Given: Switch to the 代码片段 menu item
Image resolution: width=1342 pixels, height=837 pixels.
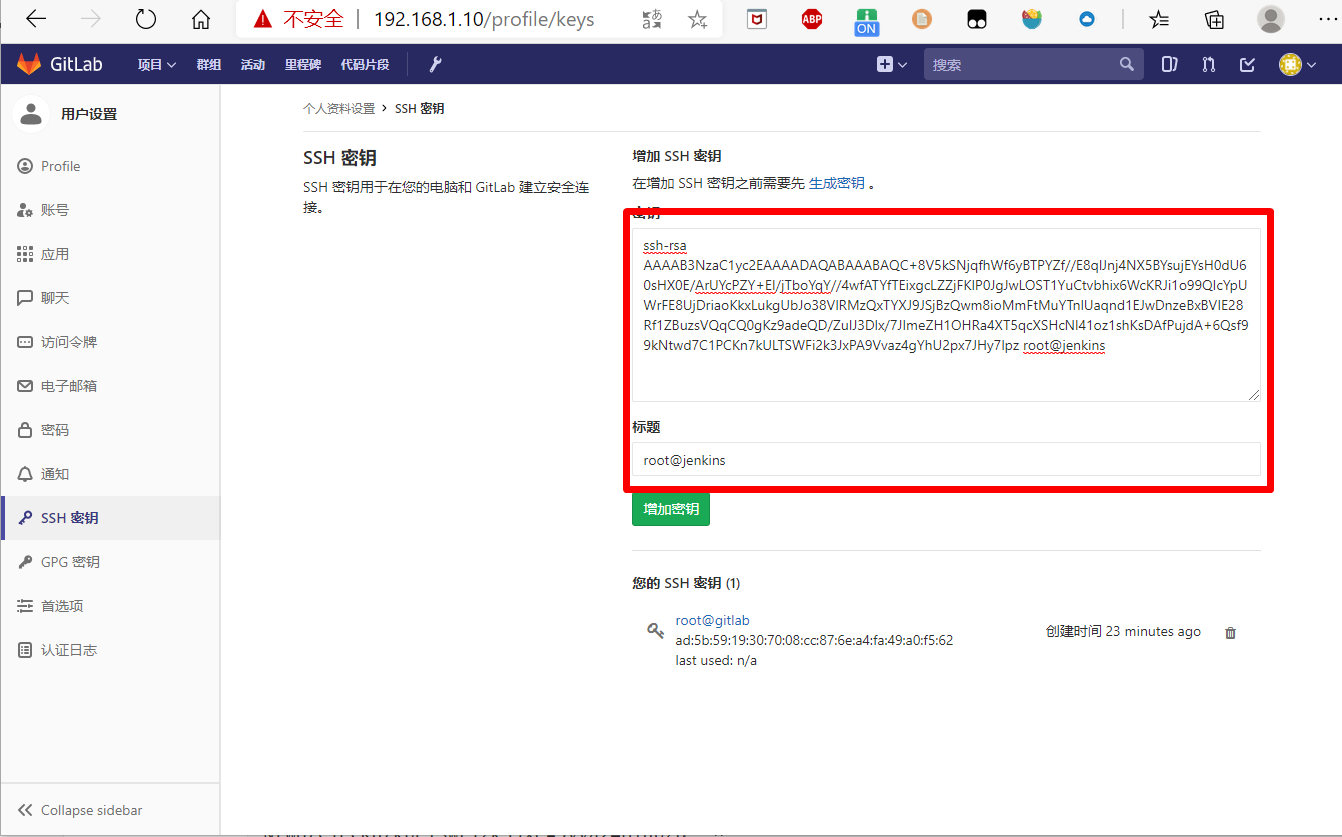Looking at the screenshot, I should tap(364, 63).
